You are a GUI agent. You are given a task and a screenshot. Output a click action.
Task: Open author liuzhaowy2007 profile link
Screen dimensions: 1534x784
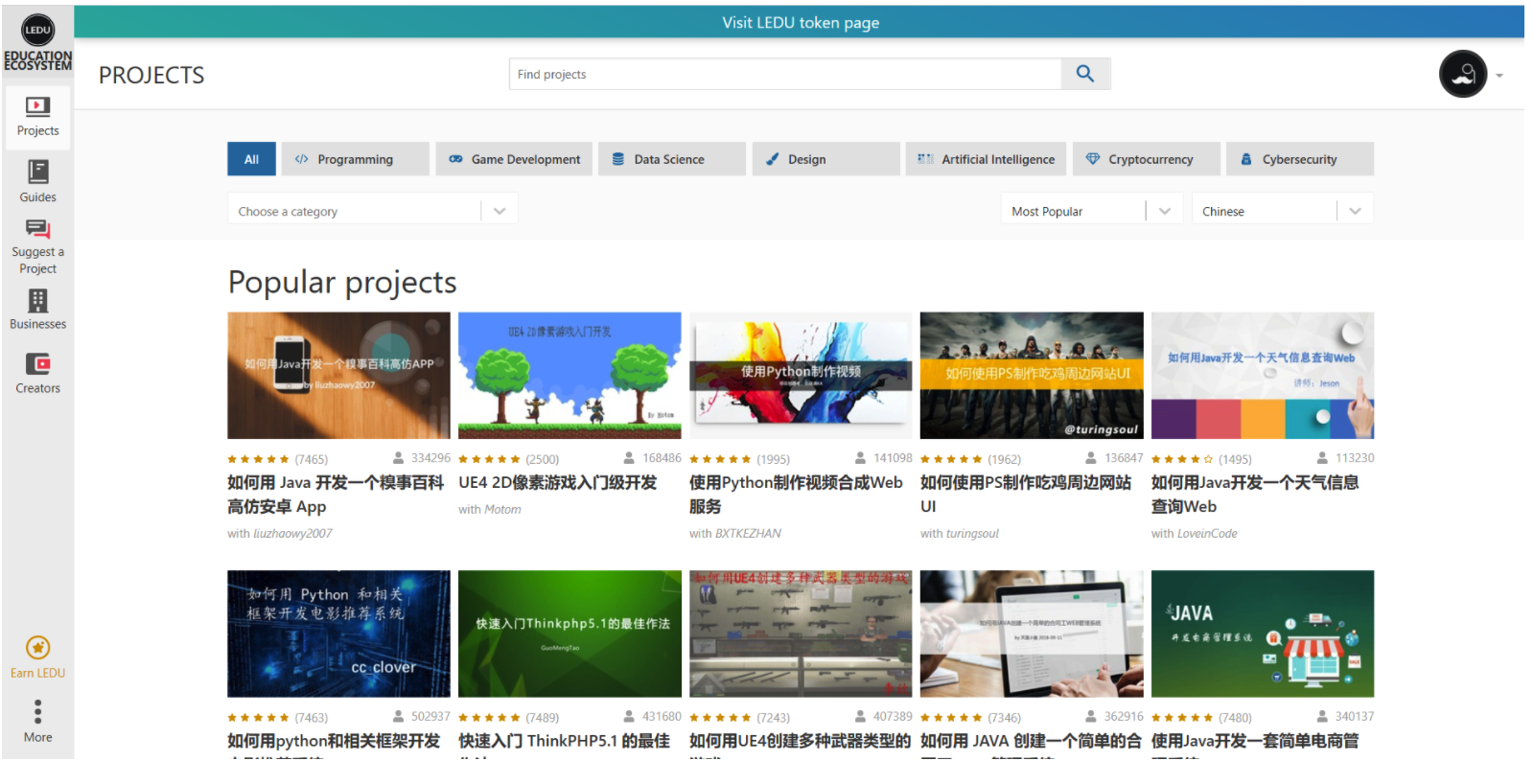tap(292, 534)
